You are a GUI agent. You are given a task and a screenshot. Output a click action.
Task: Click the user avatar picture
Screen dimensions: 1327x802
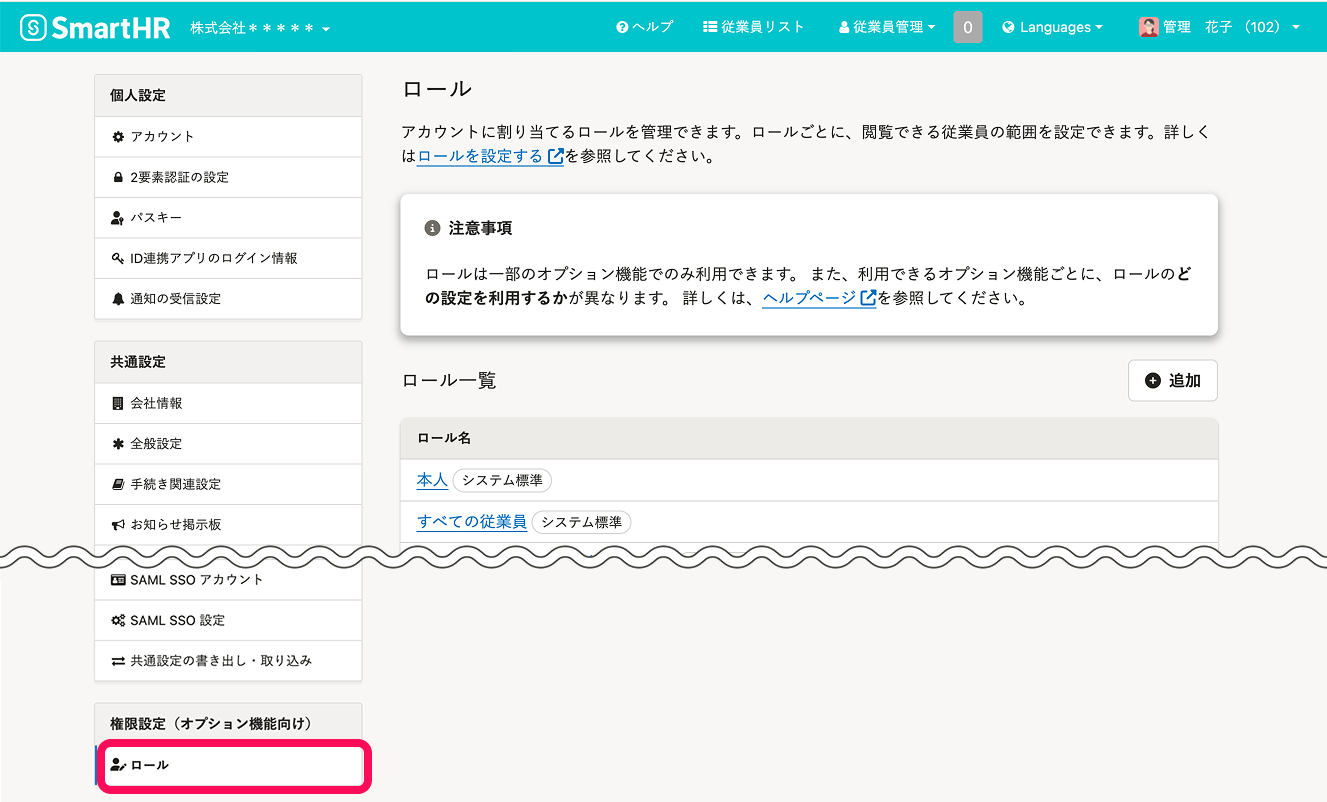[x=1148, y=28]
